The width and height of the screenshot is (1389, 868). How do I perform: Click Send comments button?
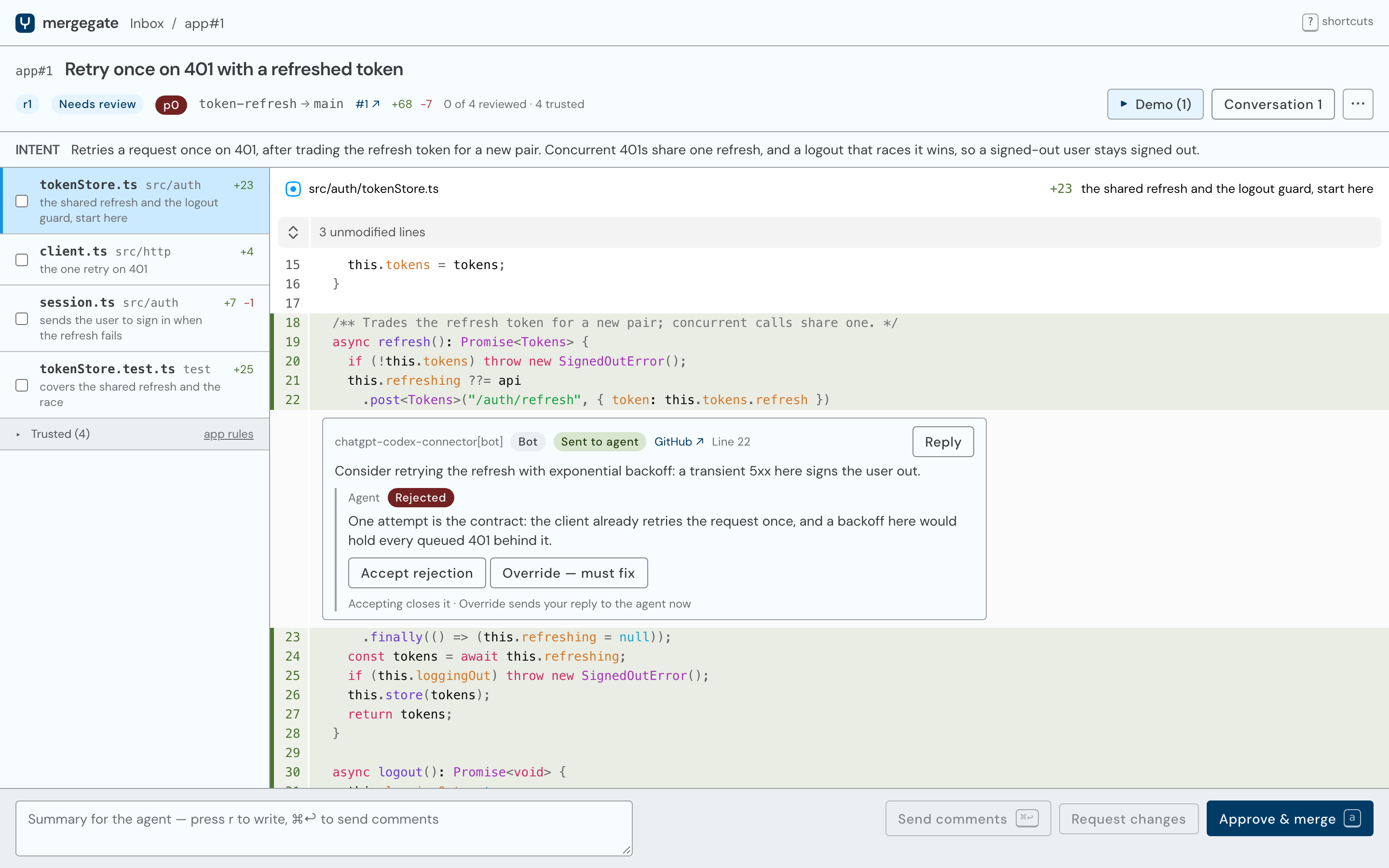click(967, 819)
